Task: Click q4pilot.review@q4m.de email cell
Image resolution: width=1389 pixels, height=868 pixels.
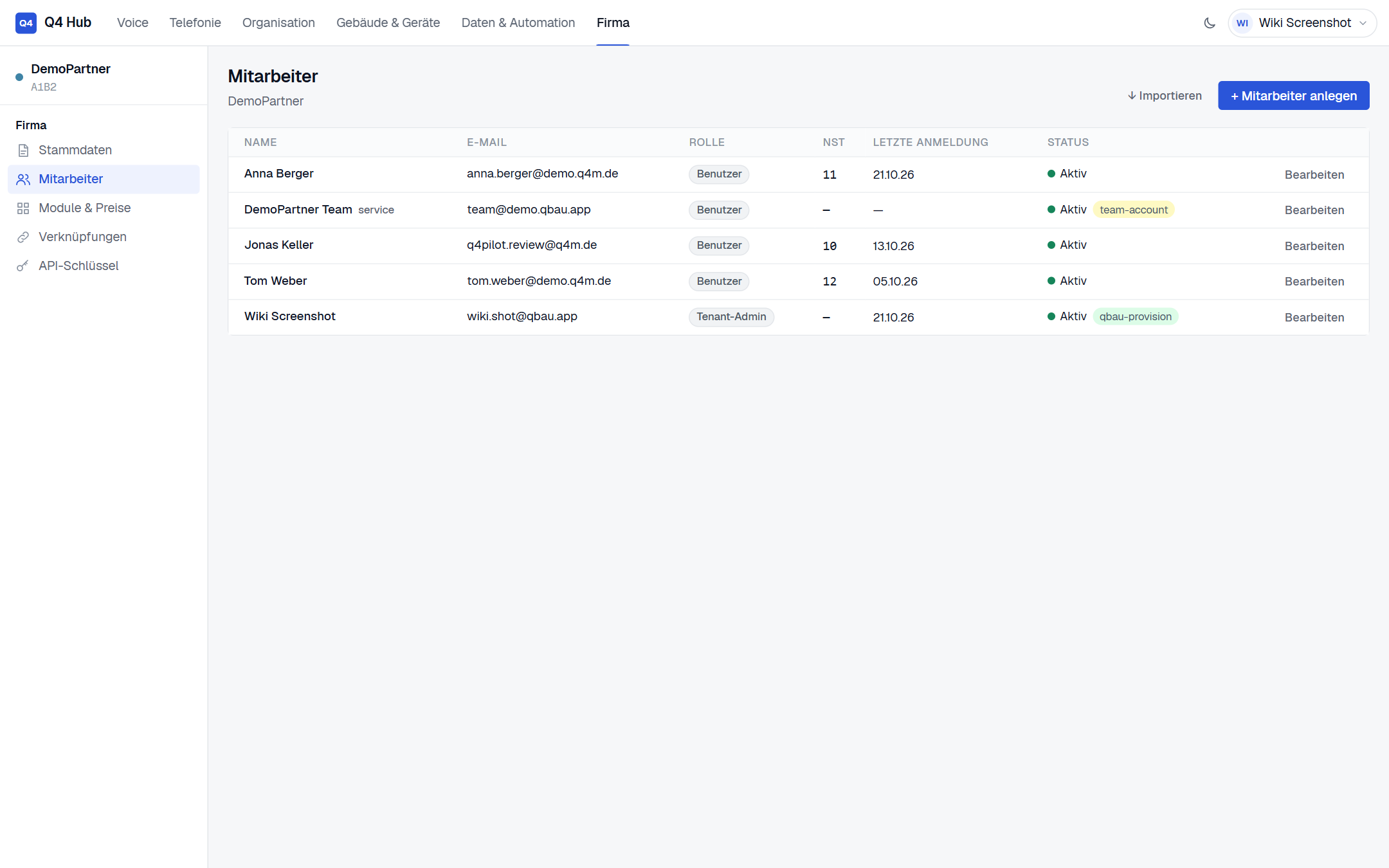Action: 532,245
